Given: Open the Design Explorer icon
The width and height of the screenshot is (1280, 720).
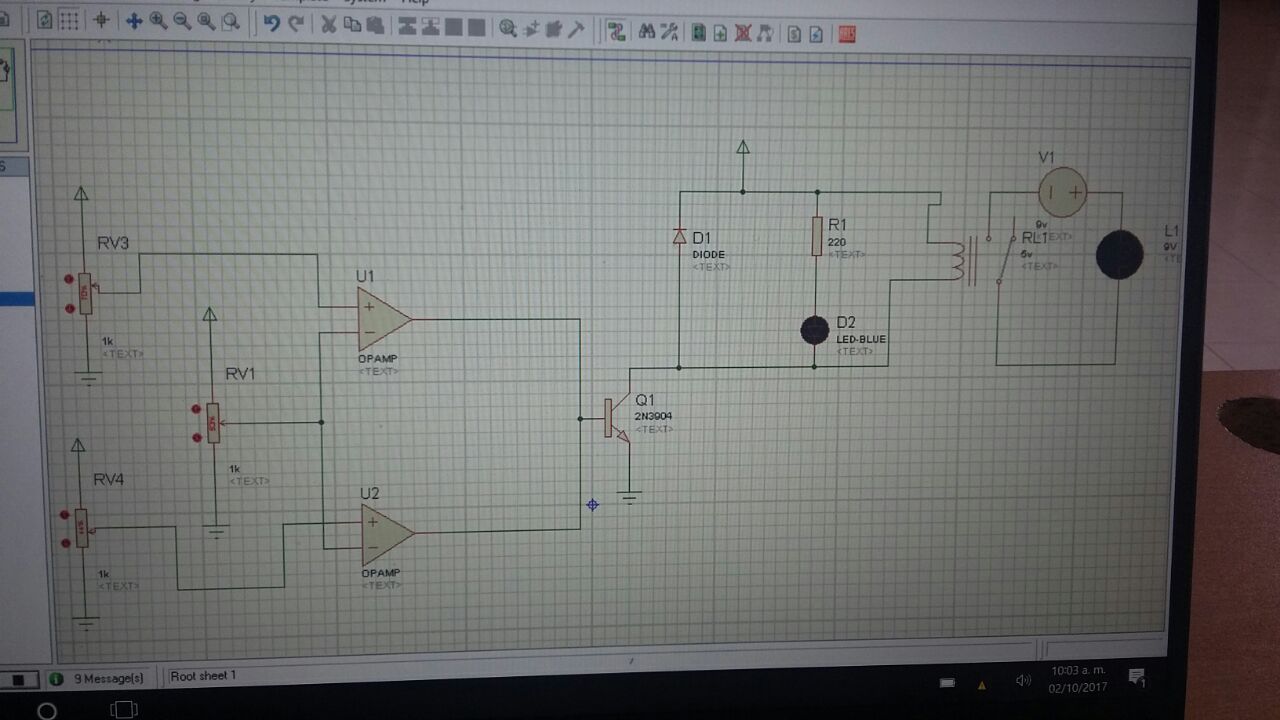Looking at the screenshot, I should 698,33.
